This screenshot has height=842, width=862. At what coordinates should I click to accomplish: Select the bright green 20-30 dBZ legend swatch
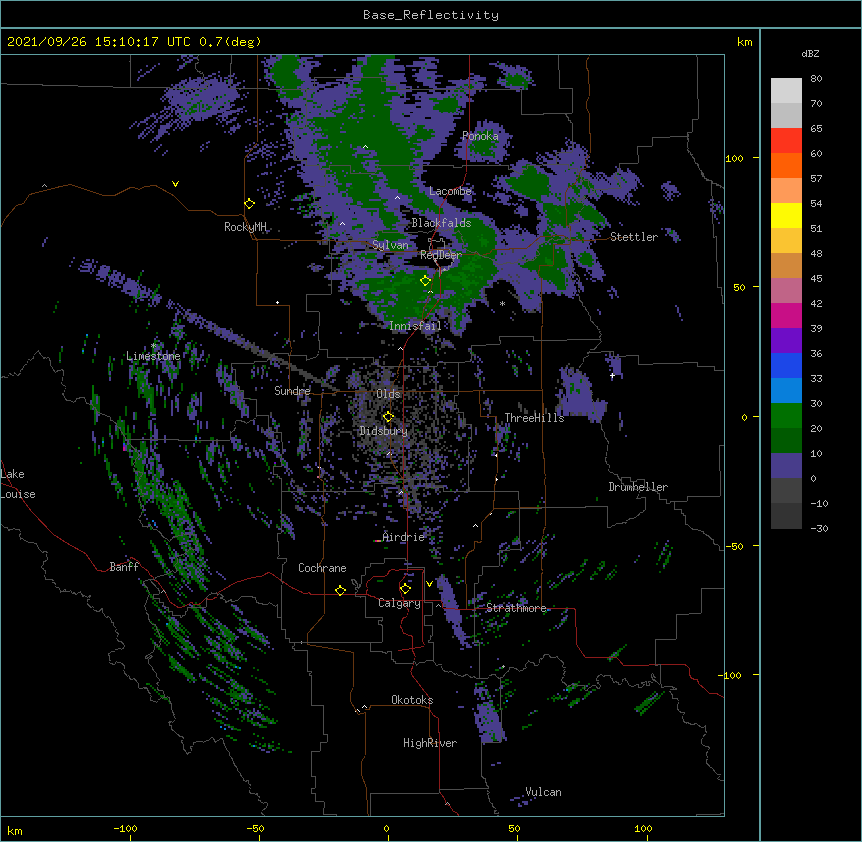(x=786, y=416)
